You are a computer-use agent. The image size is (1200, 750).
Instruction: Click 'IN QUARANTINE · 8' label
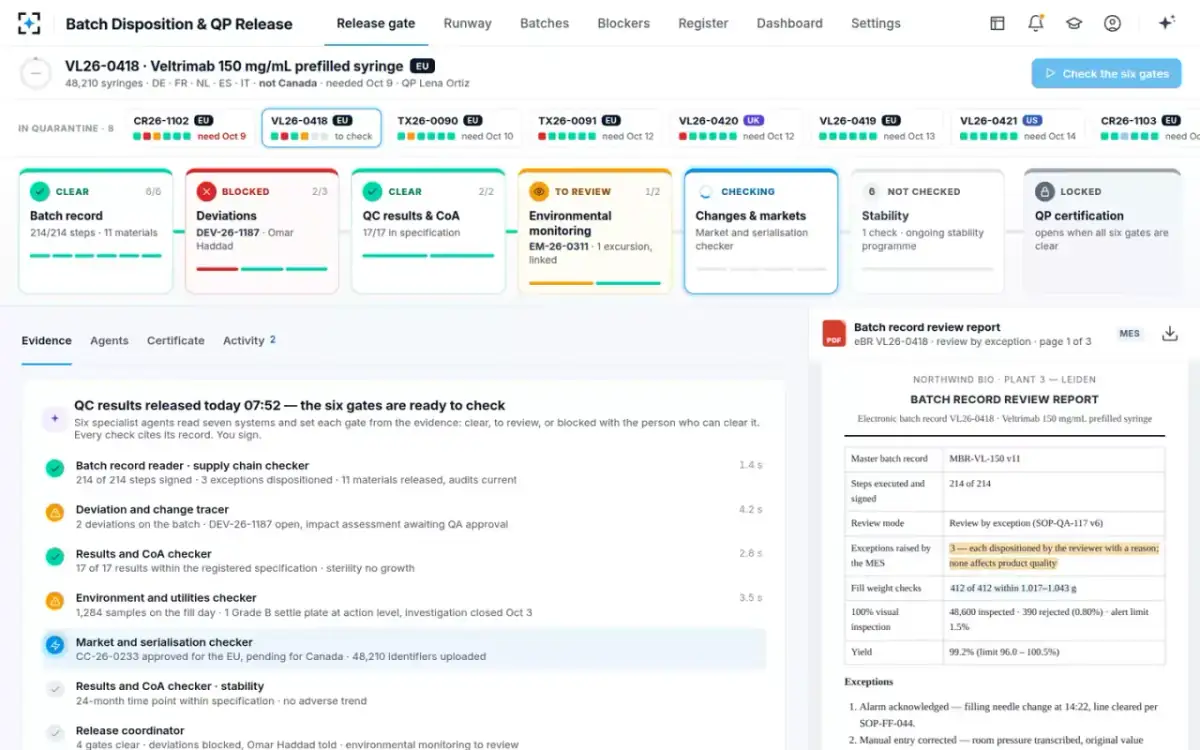pos(66,128)
